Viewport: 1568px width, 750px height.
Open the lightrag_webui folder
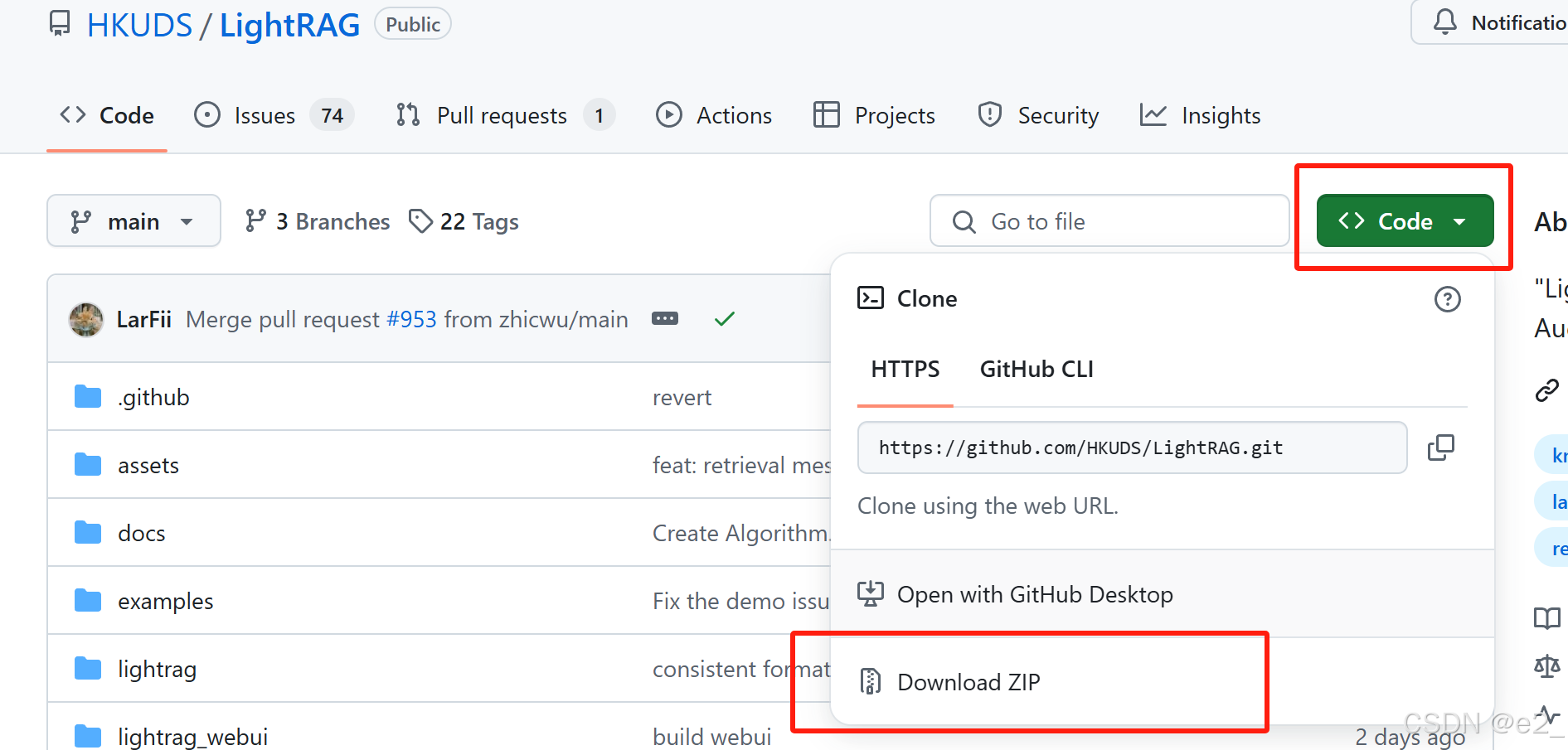click(193, 736)
